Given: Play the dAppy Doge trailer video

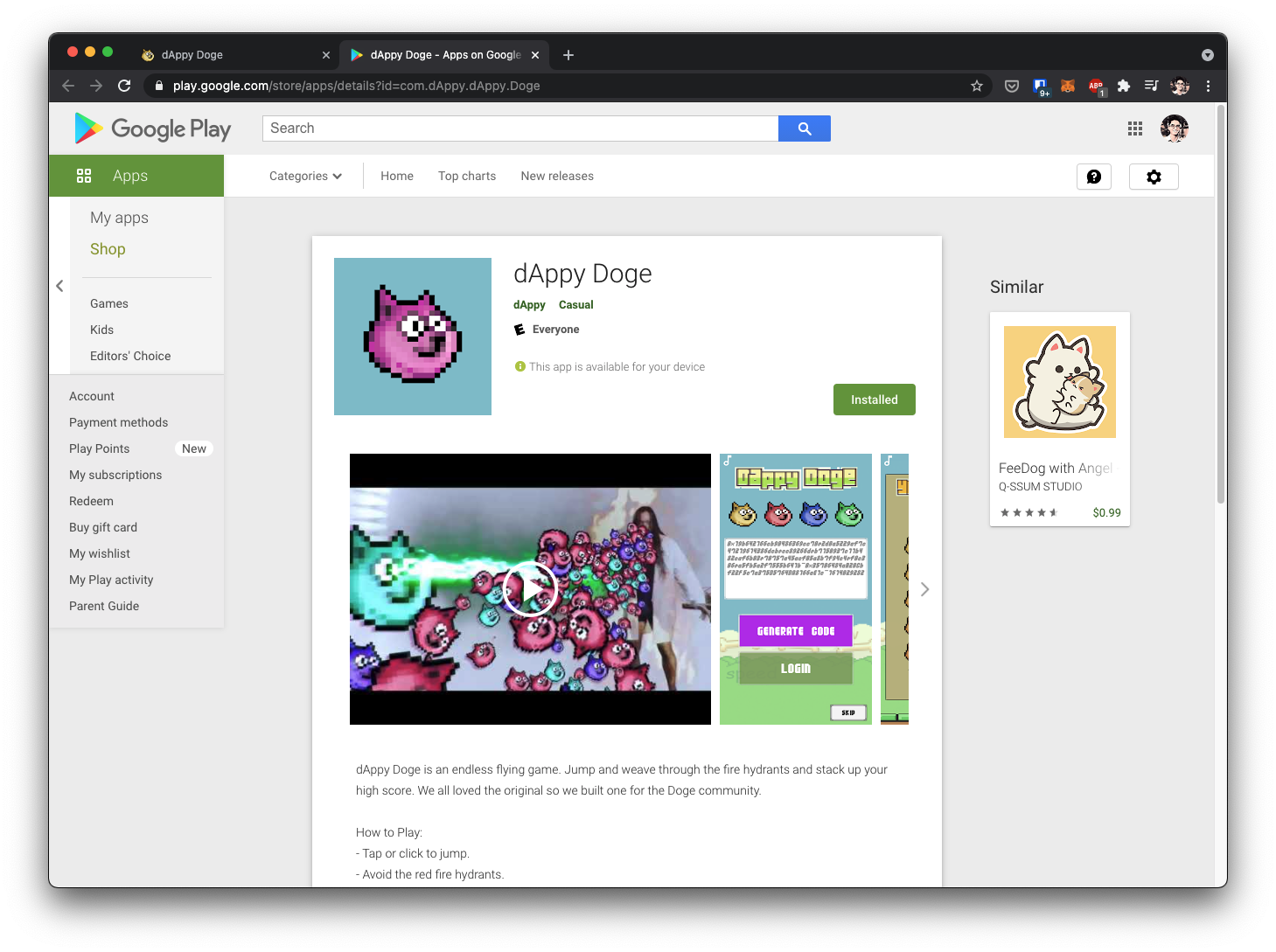Looking at the screenshot, I should coord(530,589).
